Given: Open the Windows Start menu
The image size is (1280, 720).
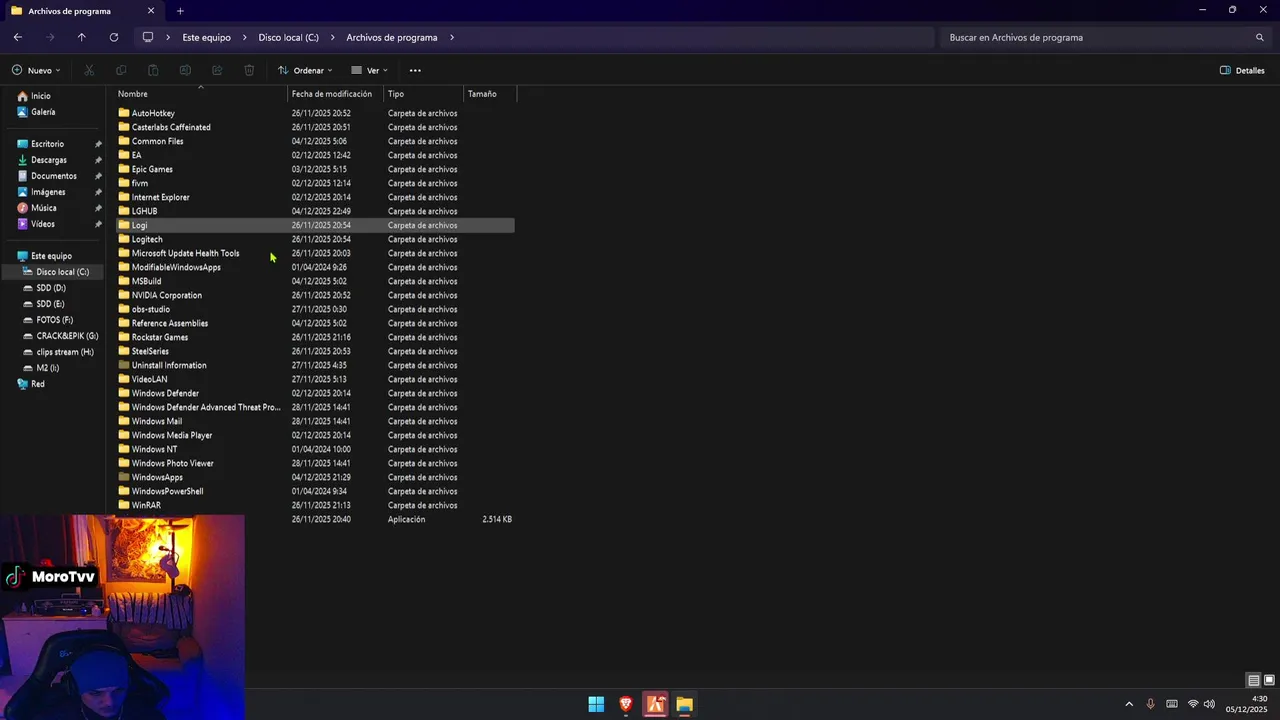Looking at the screenshot, I should [596, 704].
